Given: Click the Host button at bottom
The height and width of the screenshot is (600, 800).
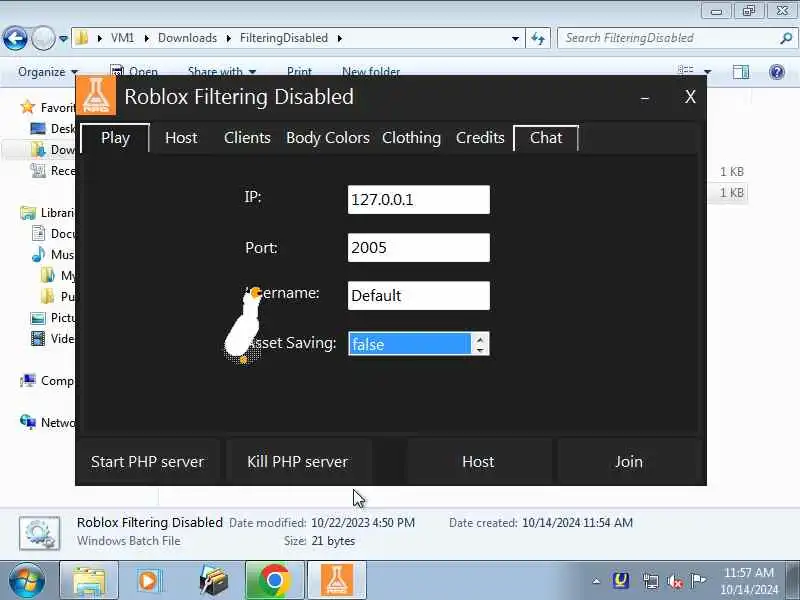Looking at the screenshot, I should (x=478, y=462).
